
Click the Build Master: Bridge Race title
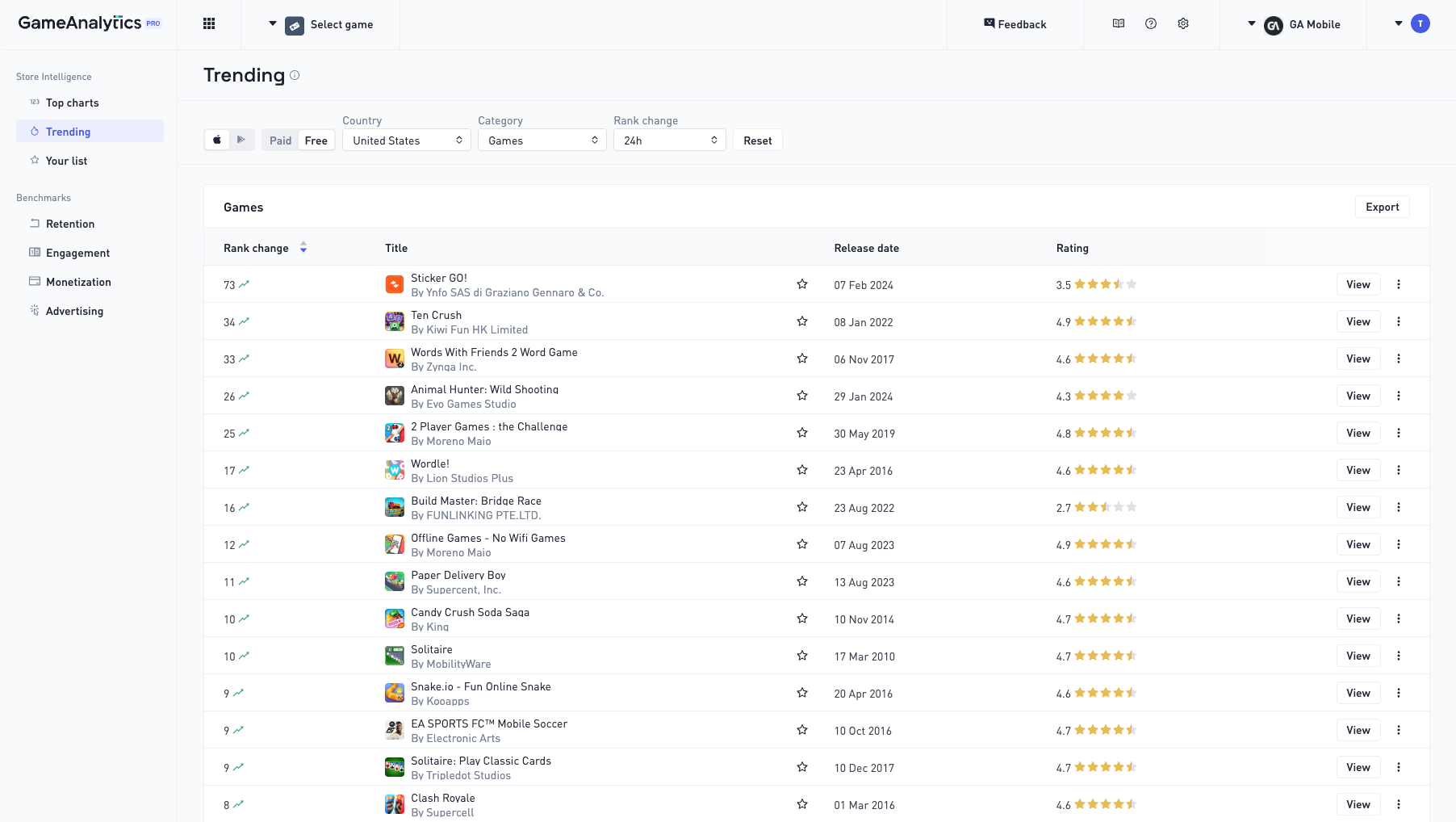(x=476, y=501)
